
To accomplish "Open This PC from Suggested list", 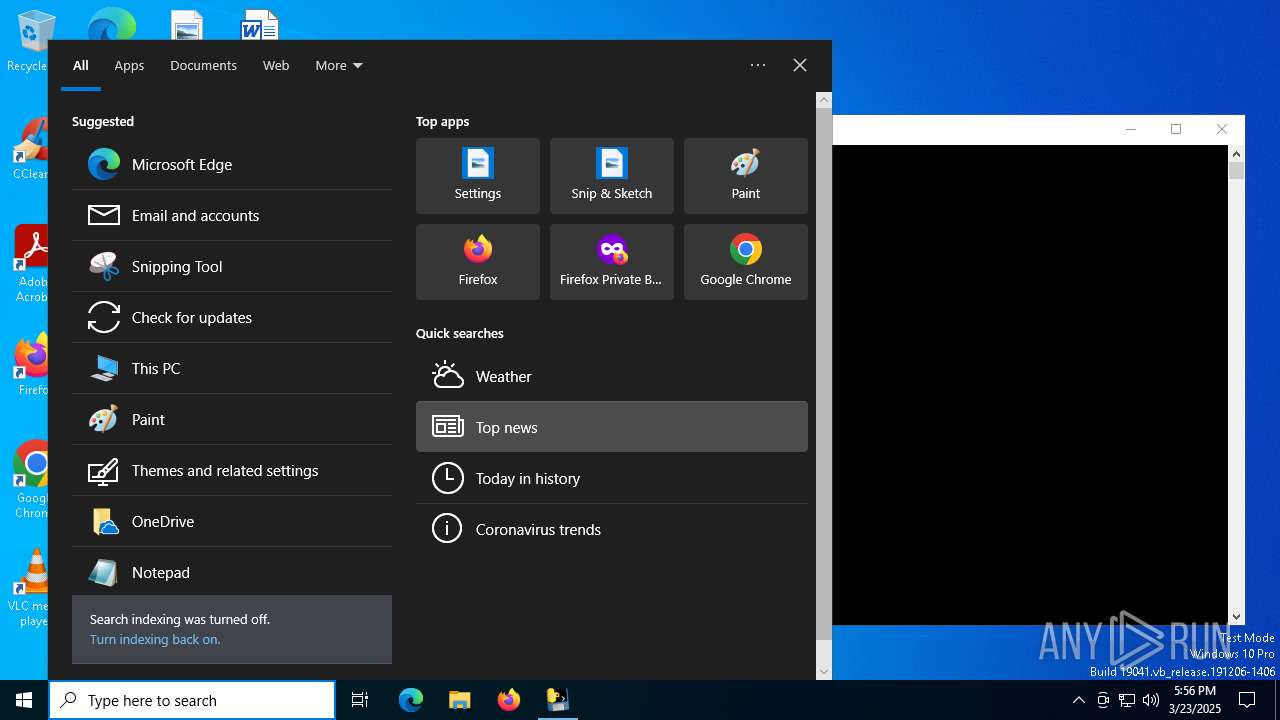I will tap(232, 368).
